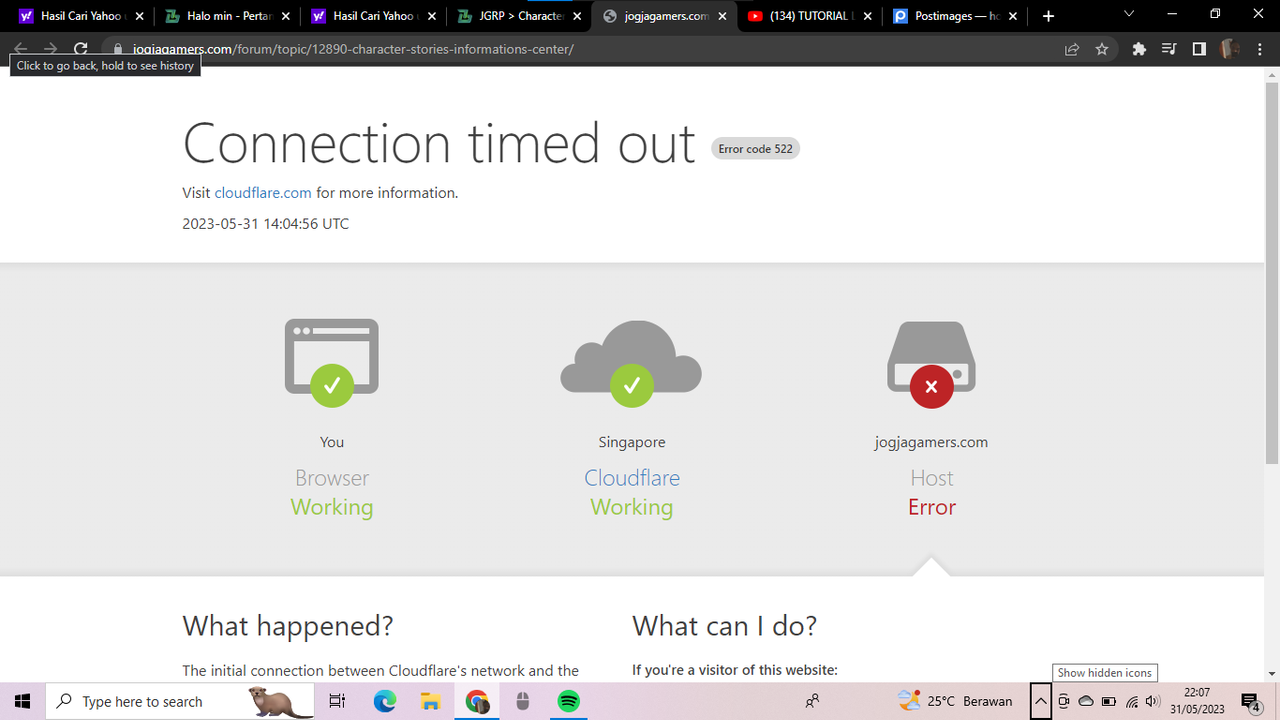Reload the page with the refresh icon
The width and height of the screenshot is (1280, 720).
81,48
